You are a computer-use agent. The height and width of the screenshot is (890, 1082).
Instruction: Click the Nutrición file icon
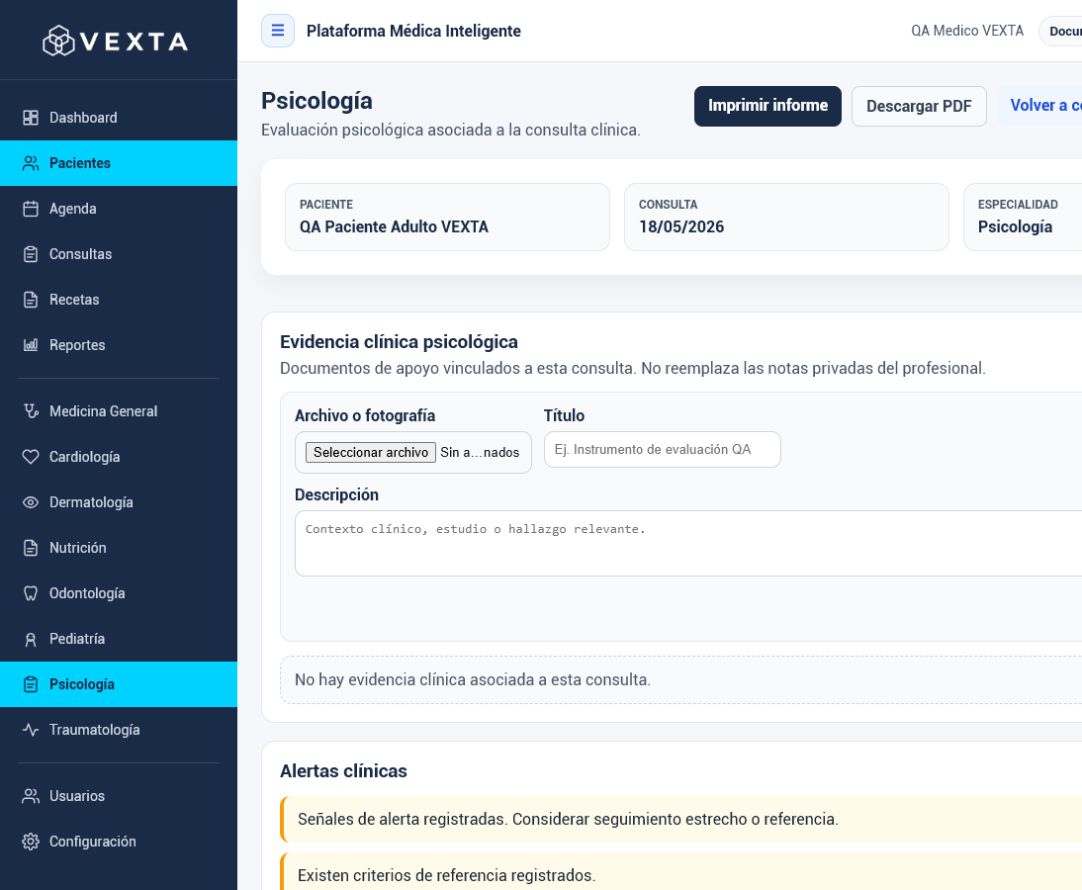coord(30,548)
